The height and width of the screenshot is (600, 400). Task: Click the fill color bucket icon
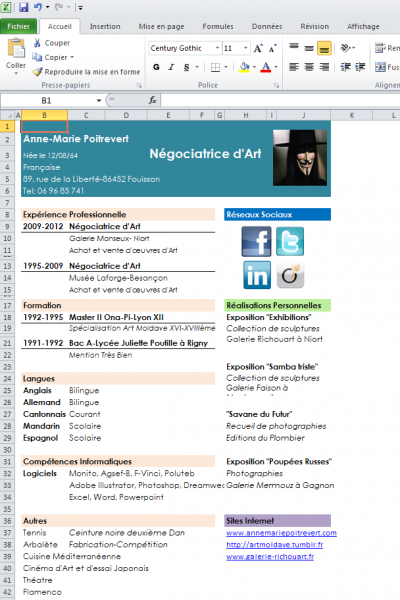244,67
